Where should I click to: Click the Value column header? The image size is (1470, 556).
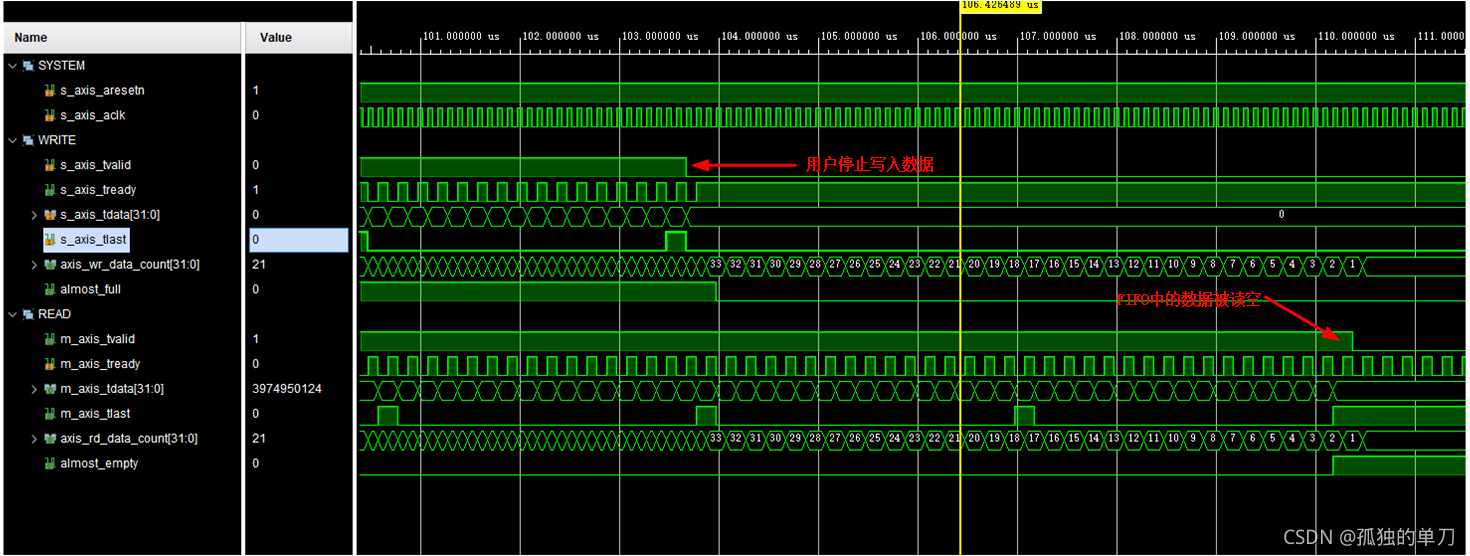(x=276, y=38)
